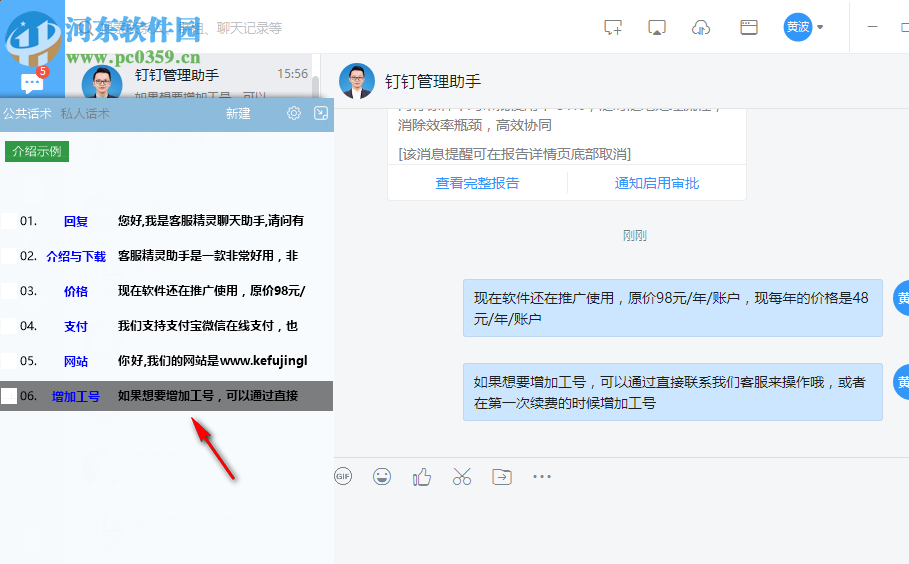909x564 pixels.
Task: Click the 15:56 timestamp in chat list
Action: pos(292,74)
